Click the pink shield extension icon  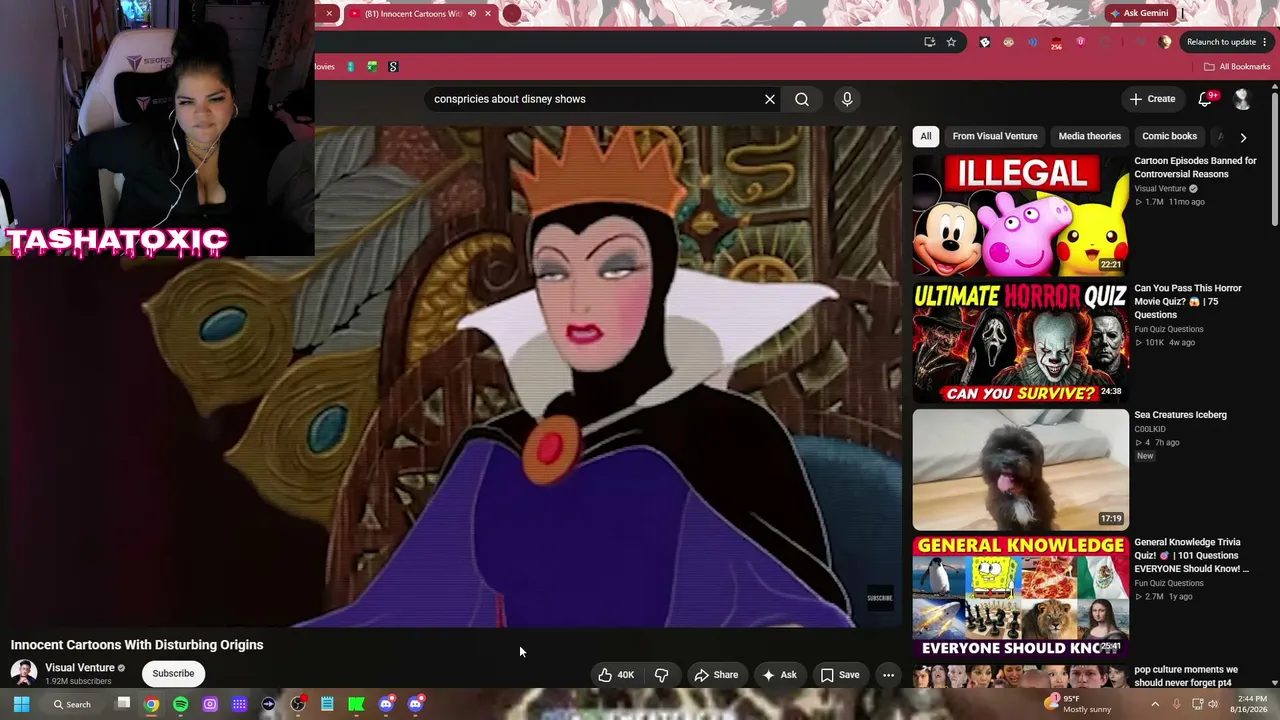tap(1080, 42)
